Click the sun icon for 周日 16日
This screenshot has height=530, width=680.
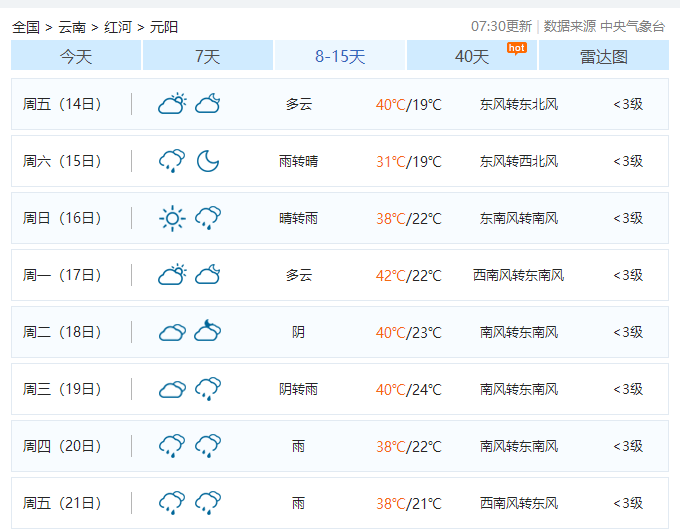(x=172, y=218)
